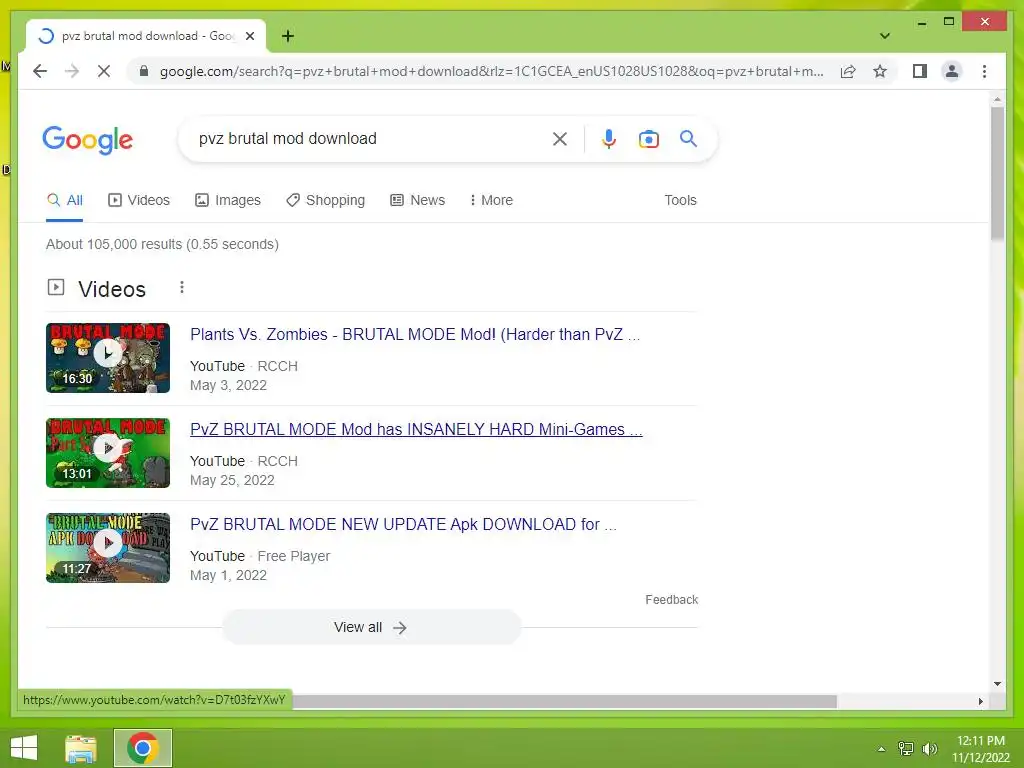
Task: Submit search with magnifier icon
Action: pyautogui.click(x=688, y=138)
